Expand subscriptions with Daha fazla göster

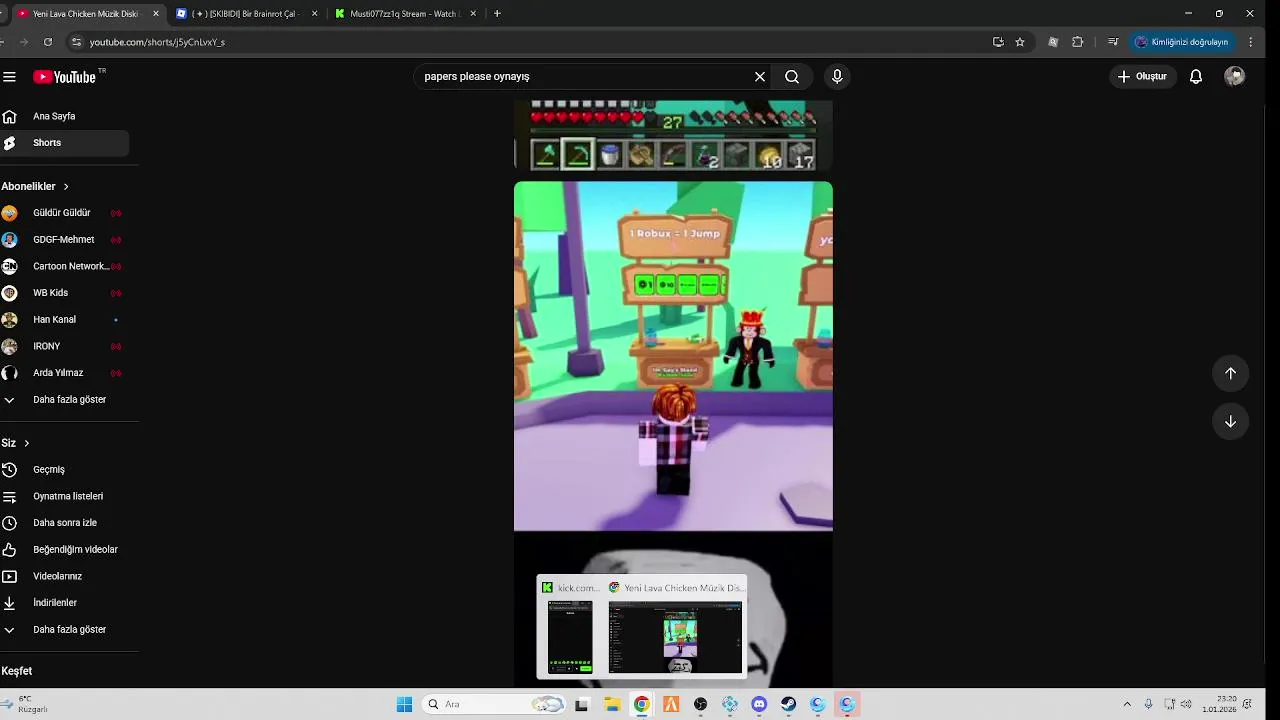pos(64,400)
